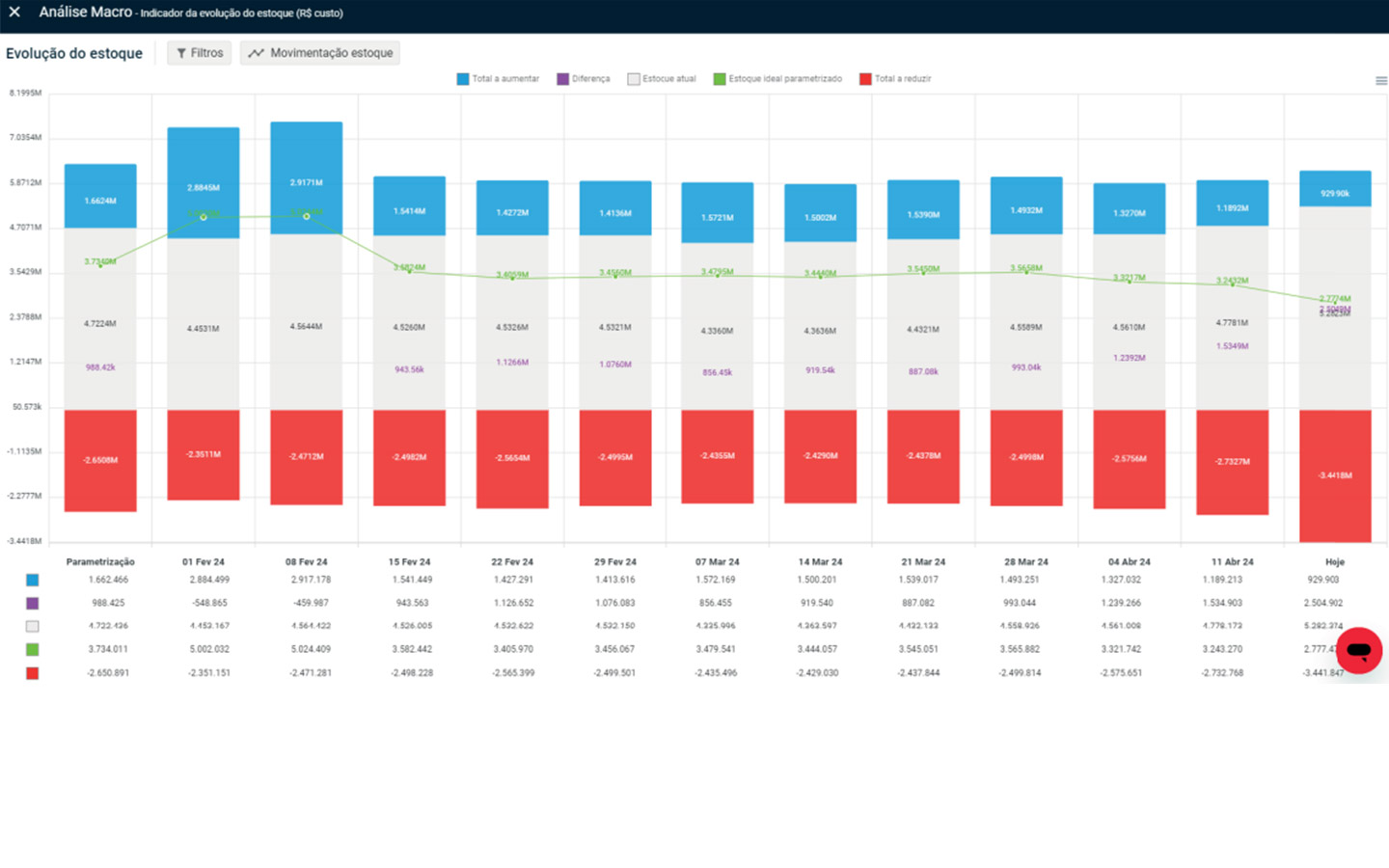This screenshot has height=868, width=1389.
Task: Toggle 'Estoque ideal parametrizado' legend entry
Action: click(777, 79)
